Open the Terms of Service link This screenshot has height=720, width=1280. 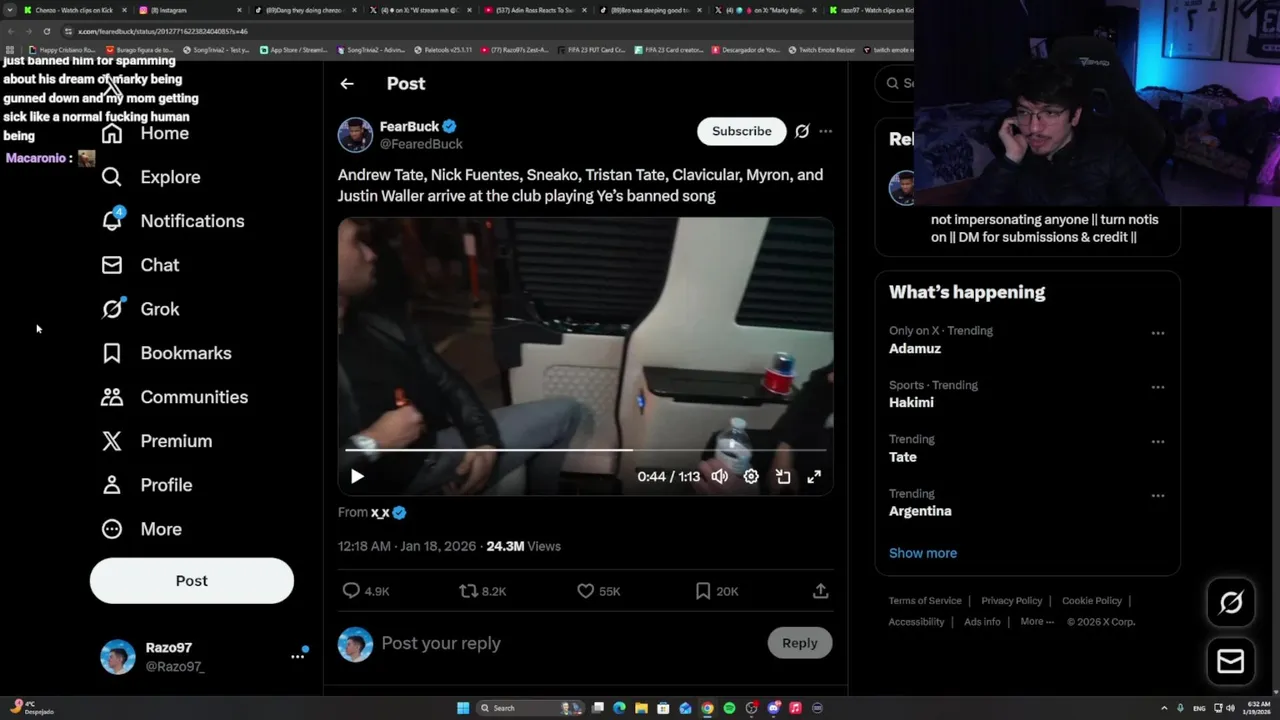(x=925, y=601)
